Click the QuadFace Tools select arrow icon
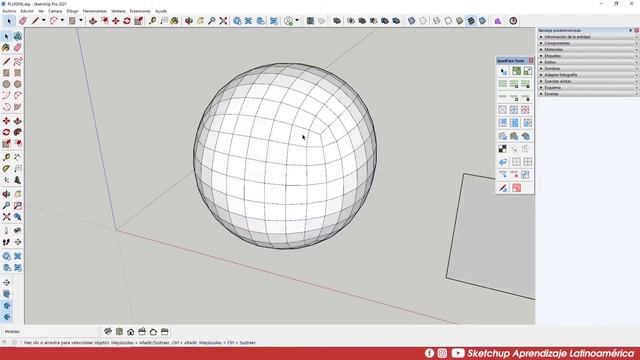The image size is (640, 360). (x=503, y=71)
